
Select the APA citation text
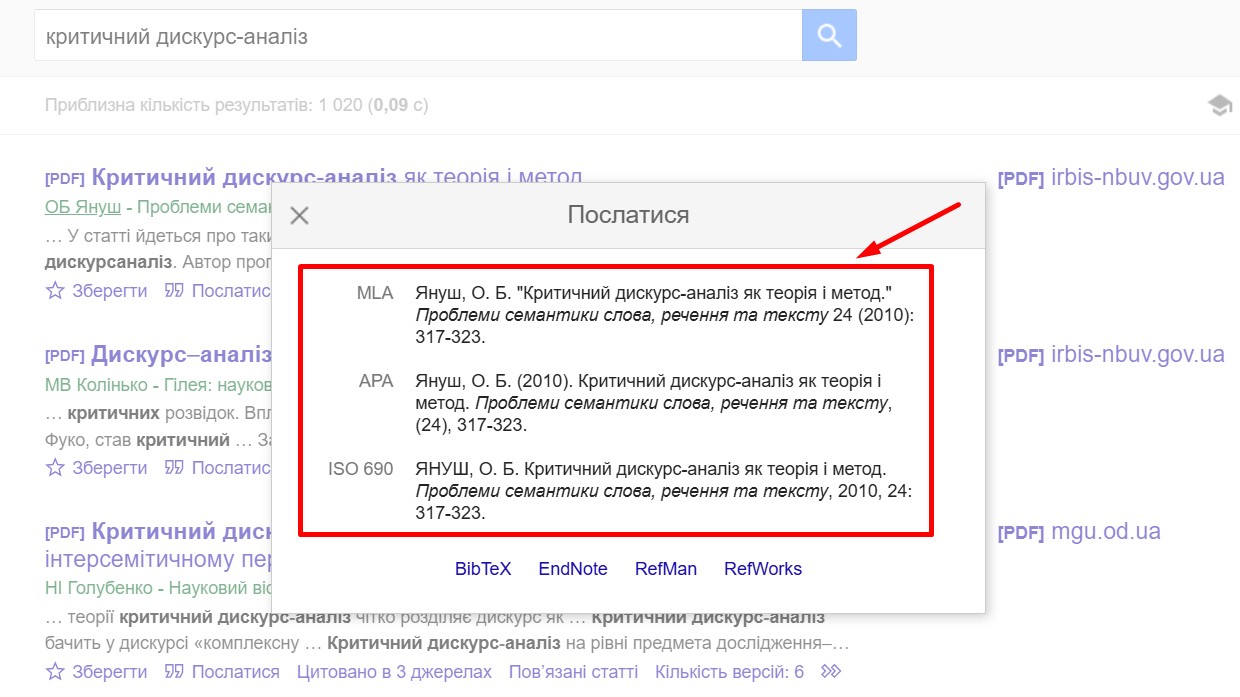(654, 403)
